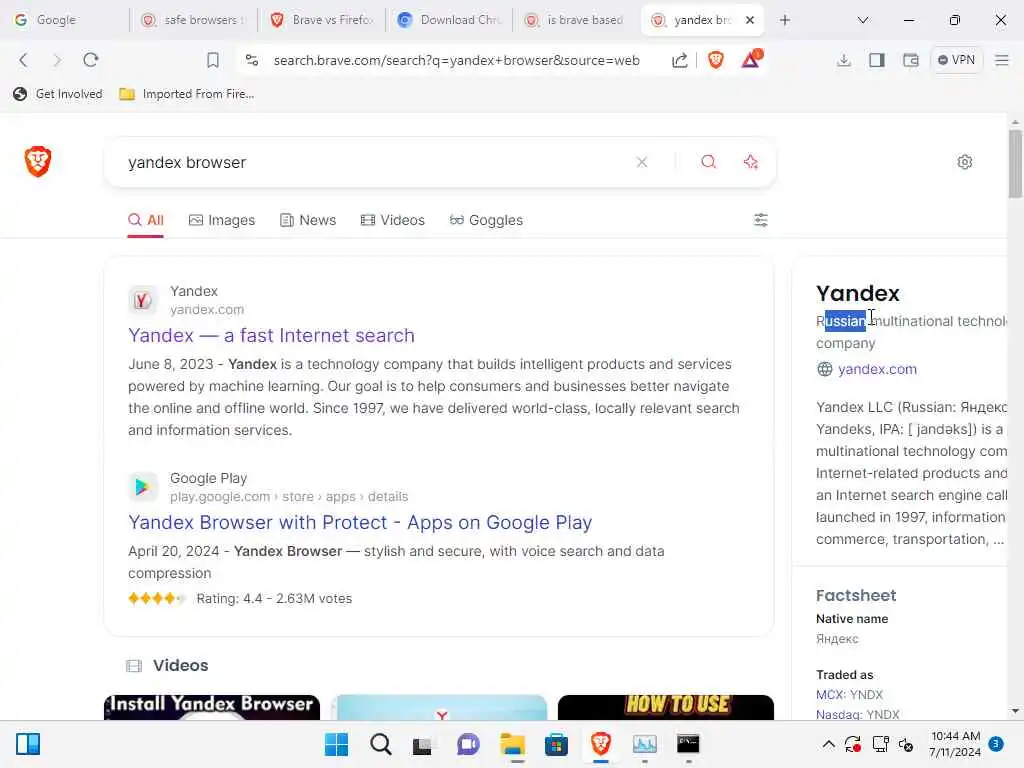Click the Videos section heading
Viewport: 1024px width, 768px height.
181,665
